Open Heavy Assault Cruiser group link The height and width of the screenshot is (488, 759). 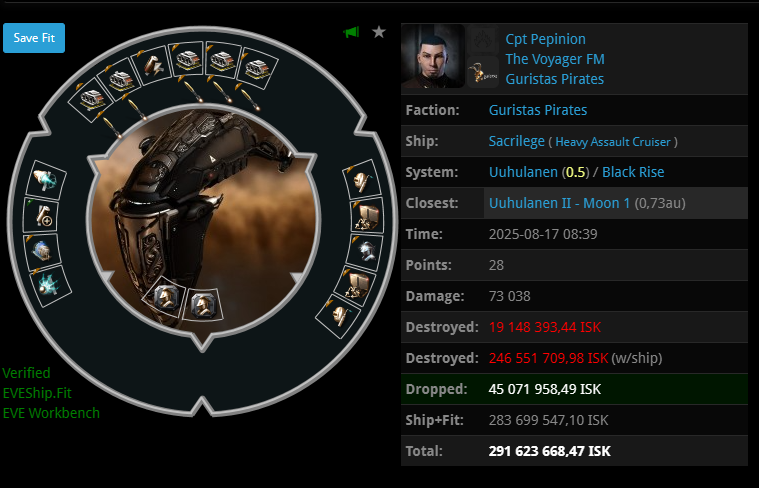613,142
